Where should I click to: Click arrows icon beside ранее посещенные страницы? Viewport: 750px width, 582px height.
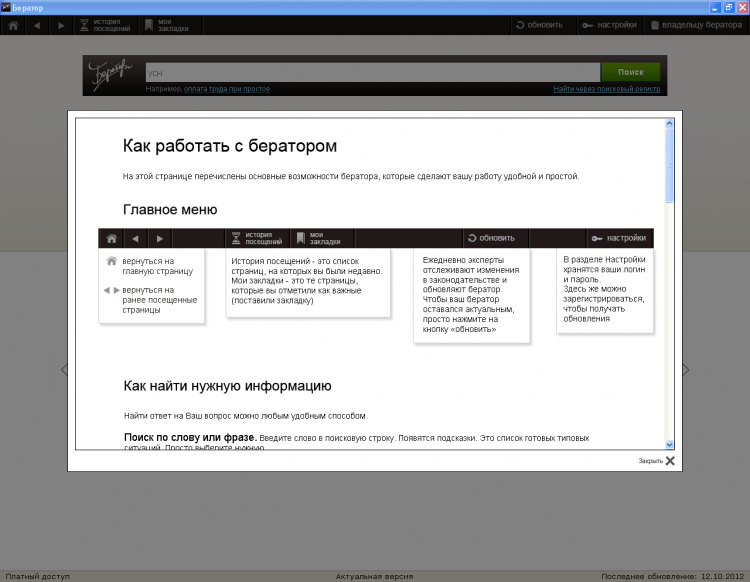(111, 290)
